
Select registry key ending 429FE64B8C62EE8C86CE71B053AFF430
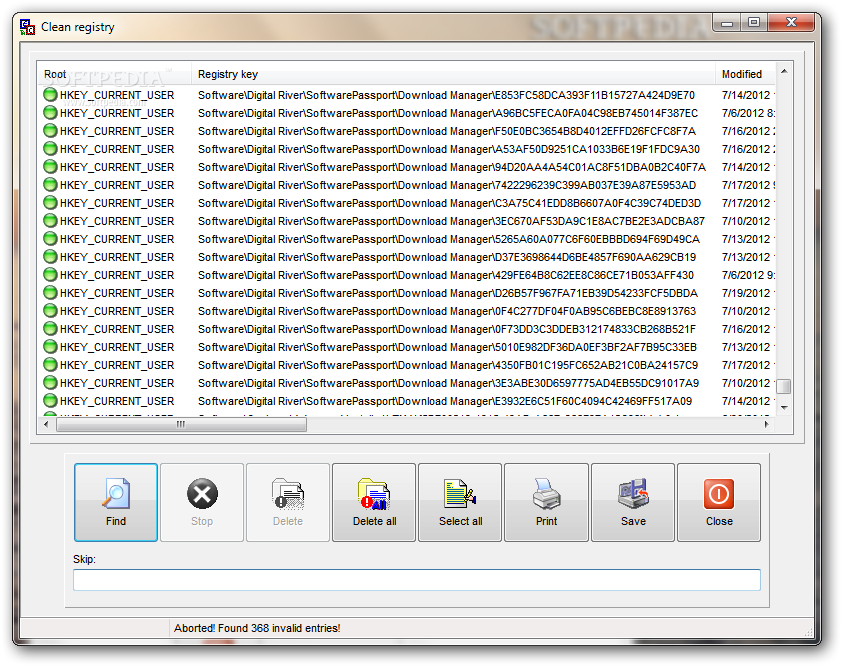[446, 275]
